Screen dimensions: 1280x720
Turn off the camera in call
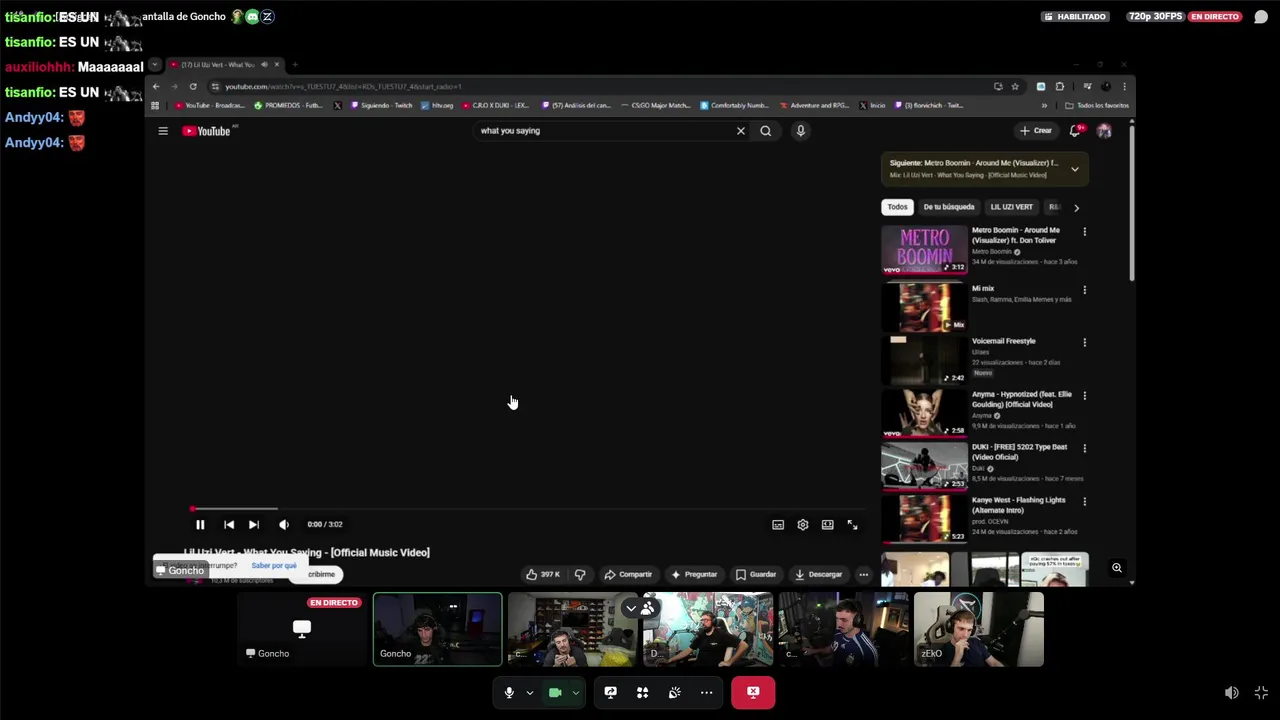pos(555,692)
